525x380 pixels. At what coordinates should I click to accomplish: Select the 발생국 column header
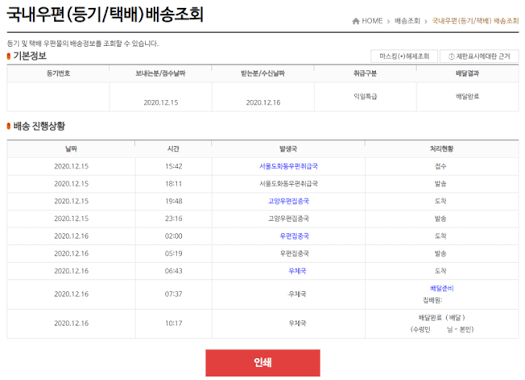pyautogui.click(x=288, y=149)
